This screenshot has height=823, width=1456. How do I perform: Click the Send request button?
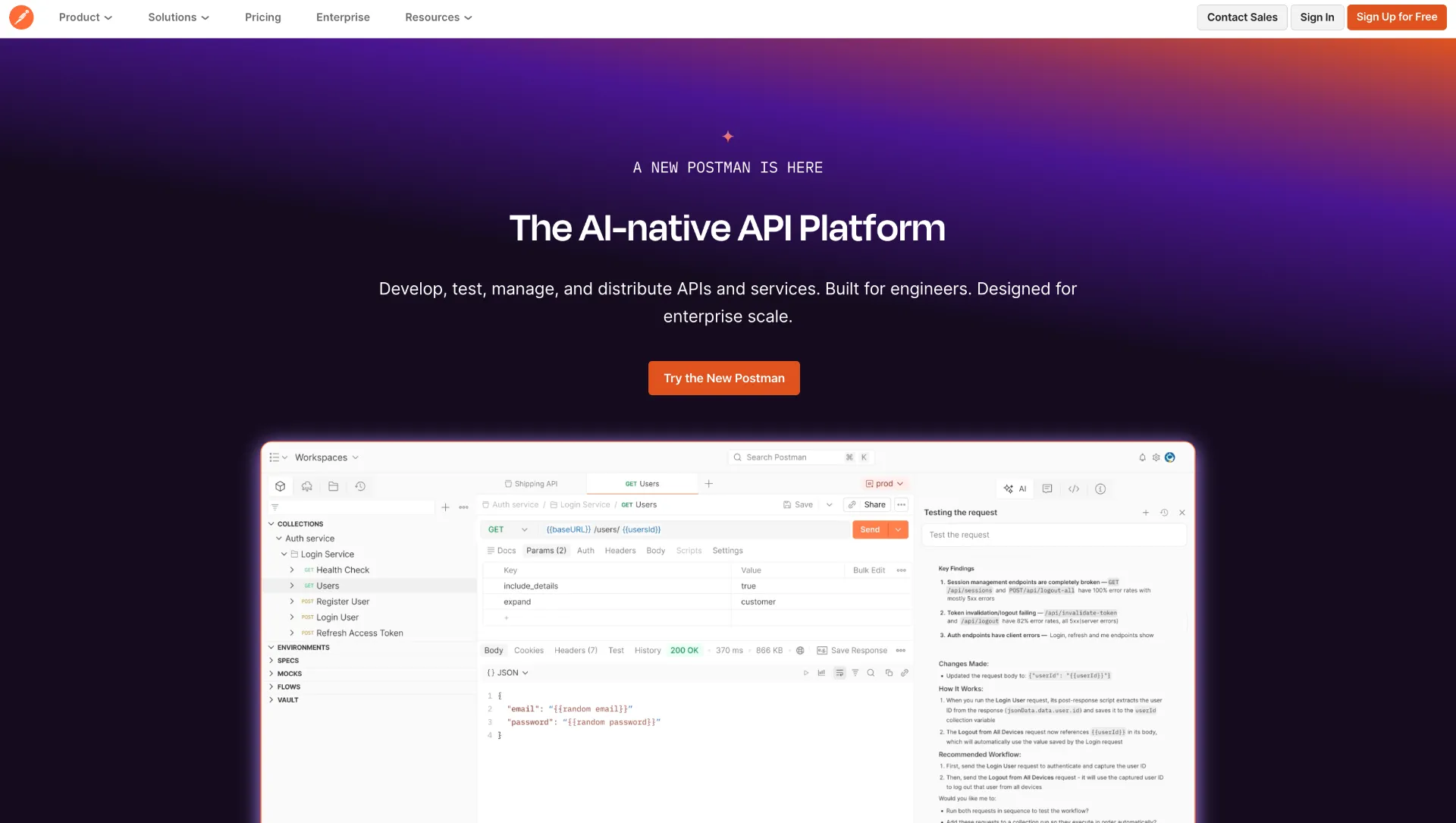pos(871,529)
